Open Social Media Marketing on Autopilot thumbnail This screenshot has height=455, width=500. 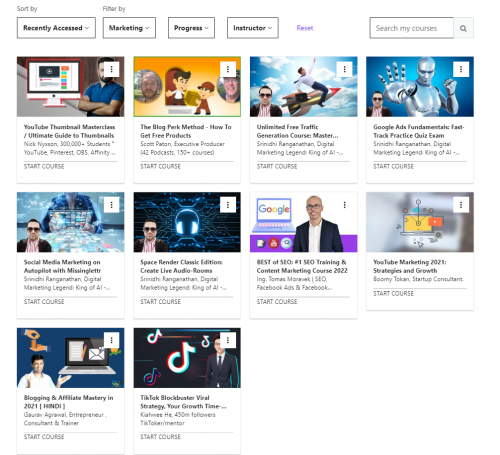click(x=70, y=222)
